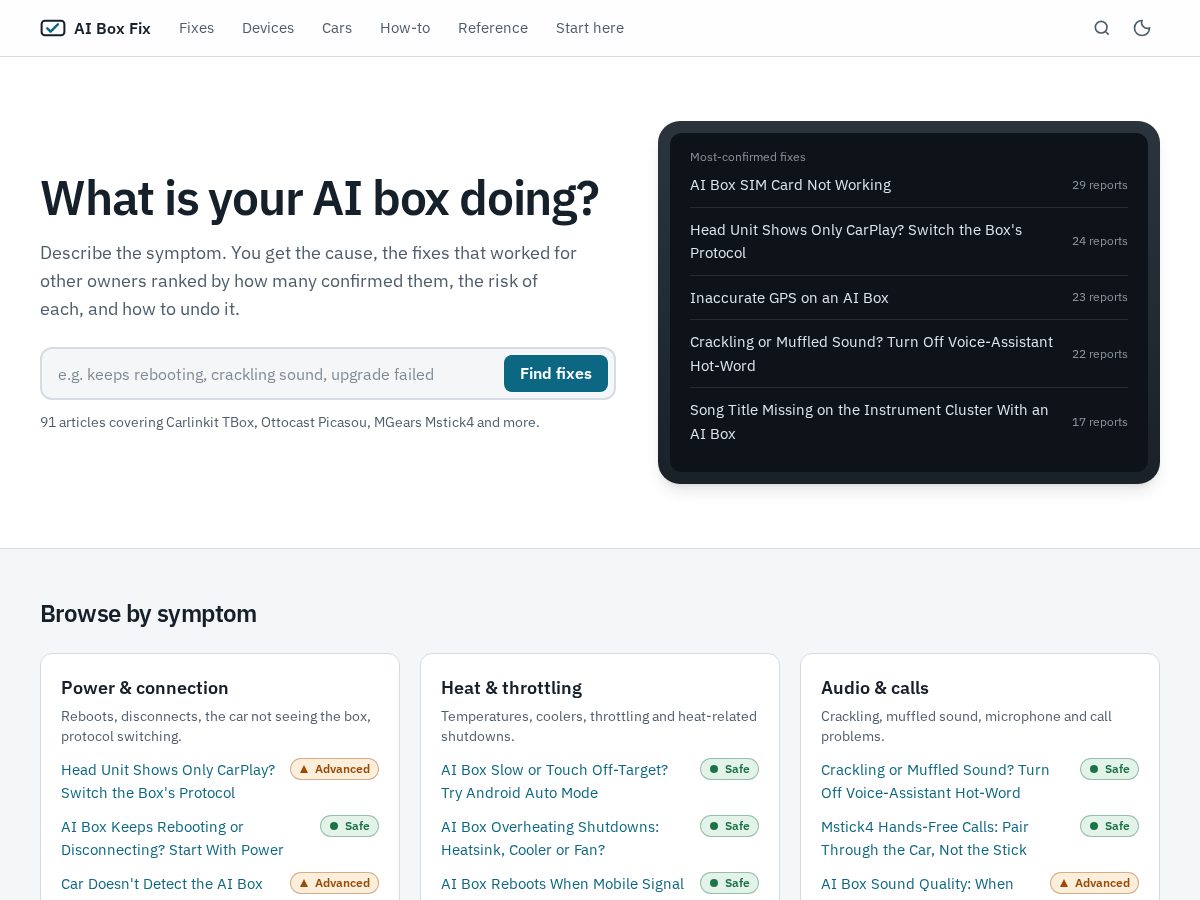
Task: Open the Devices menu
Action: [268, 28]
